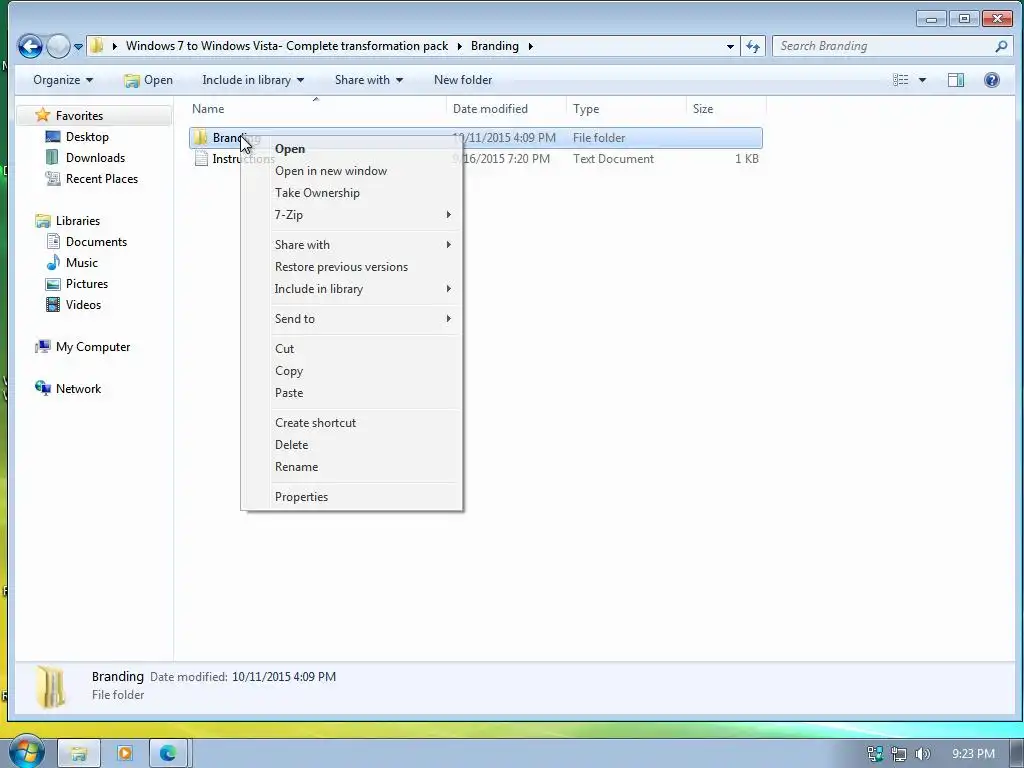1024x768 pixels.
Task: Open the Windows Start orb
Action: 26,752
